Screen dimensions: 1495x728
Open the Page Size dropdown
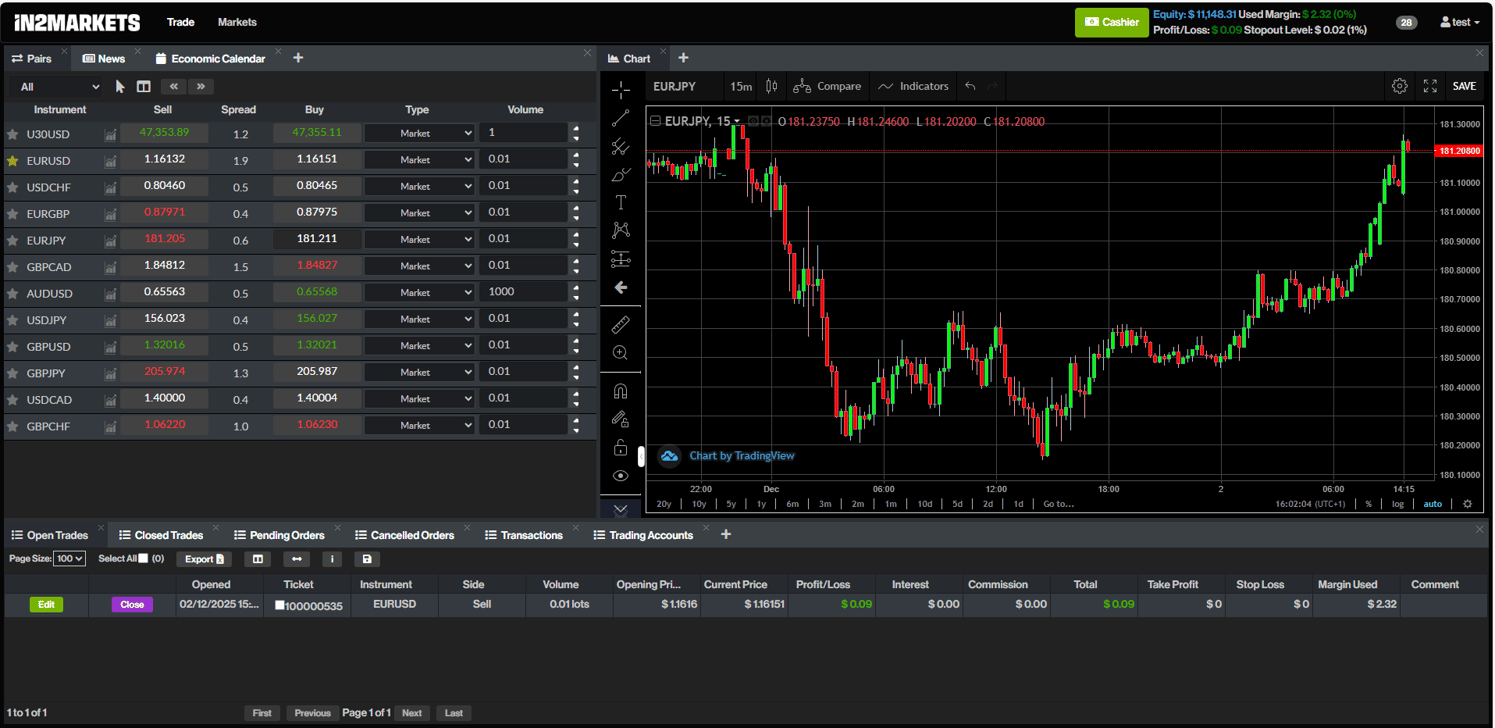(70, 559)
